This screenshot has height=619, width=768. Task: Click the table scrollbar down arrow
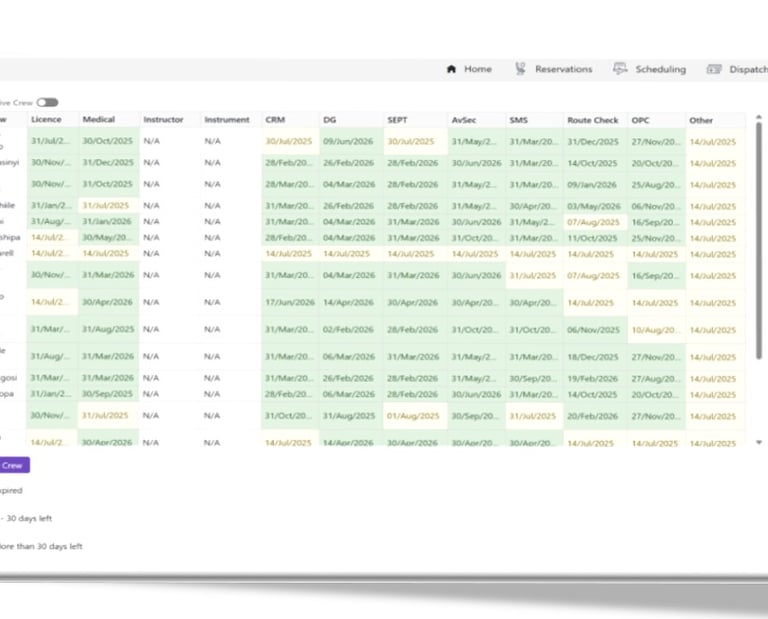tap(759, 442)
